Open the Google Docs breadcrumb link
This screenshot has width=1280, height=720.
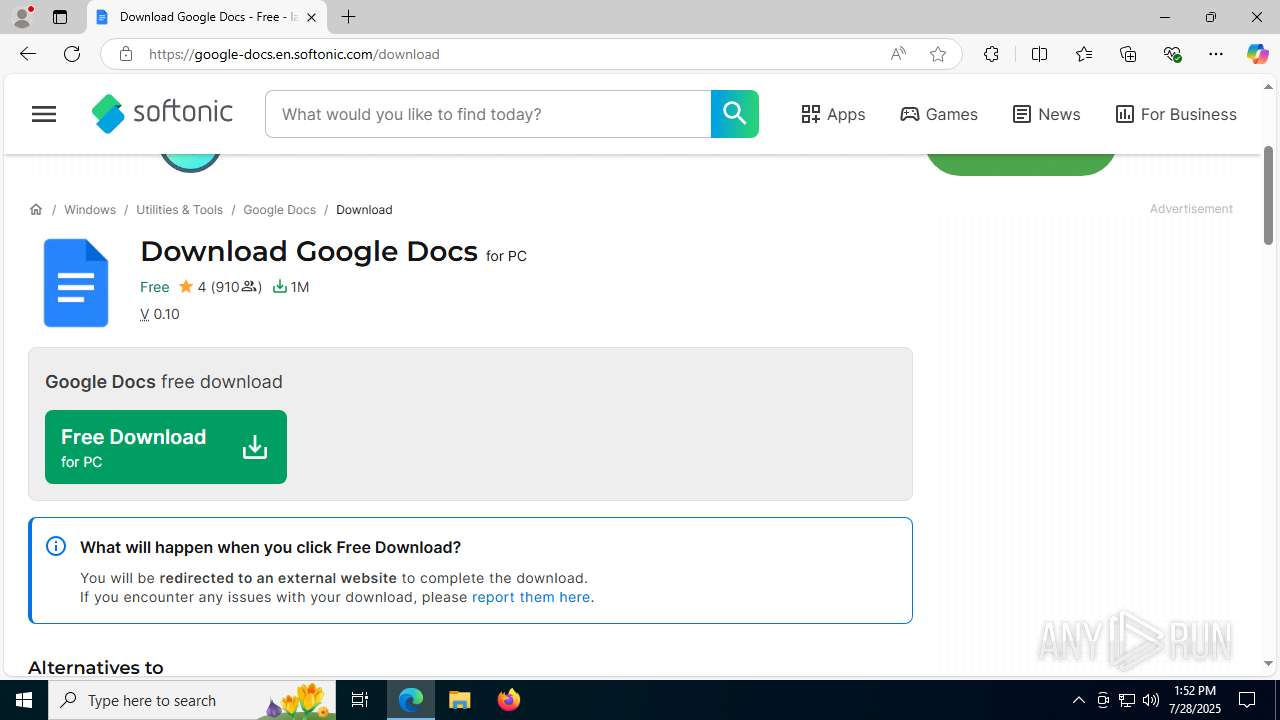(279, 210)
